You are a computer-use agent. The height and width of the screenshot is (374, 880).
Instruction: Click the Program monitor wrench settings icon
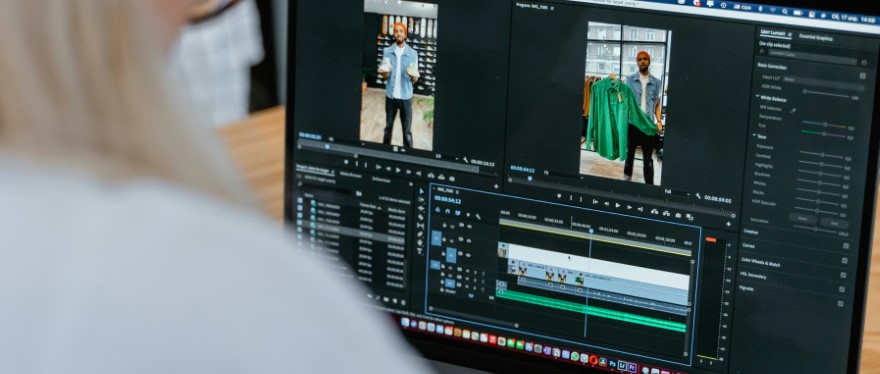tap(698, 196)
